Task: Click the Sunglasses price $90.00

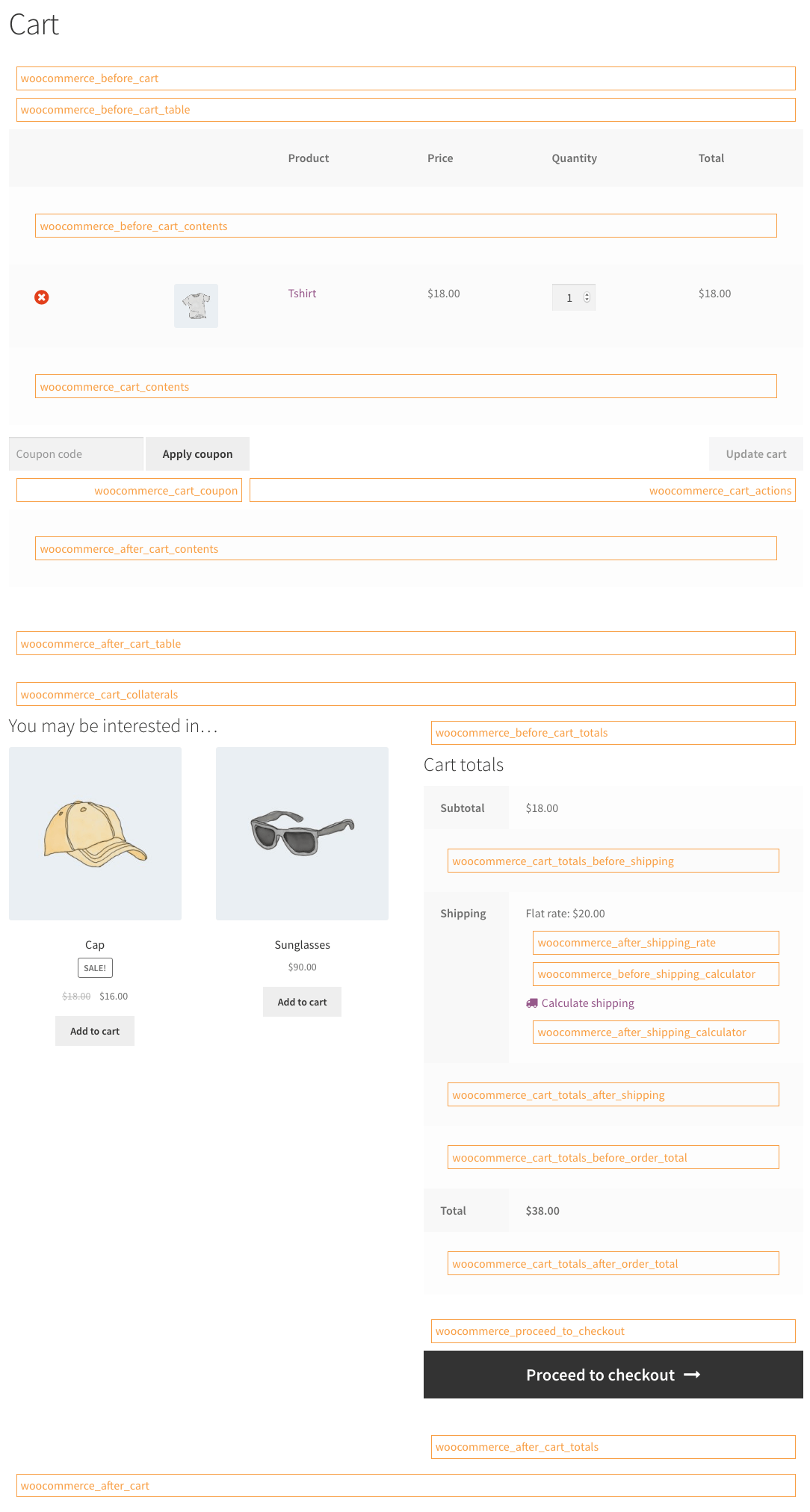Action: pyautogui.click(x=302, y=967)
